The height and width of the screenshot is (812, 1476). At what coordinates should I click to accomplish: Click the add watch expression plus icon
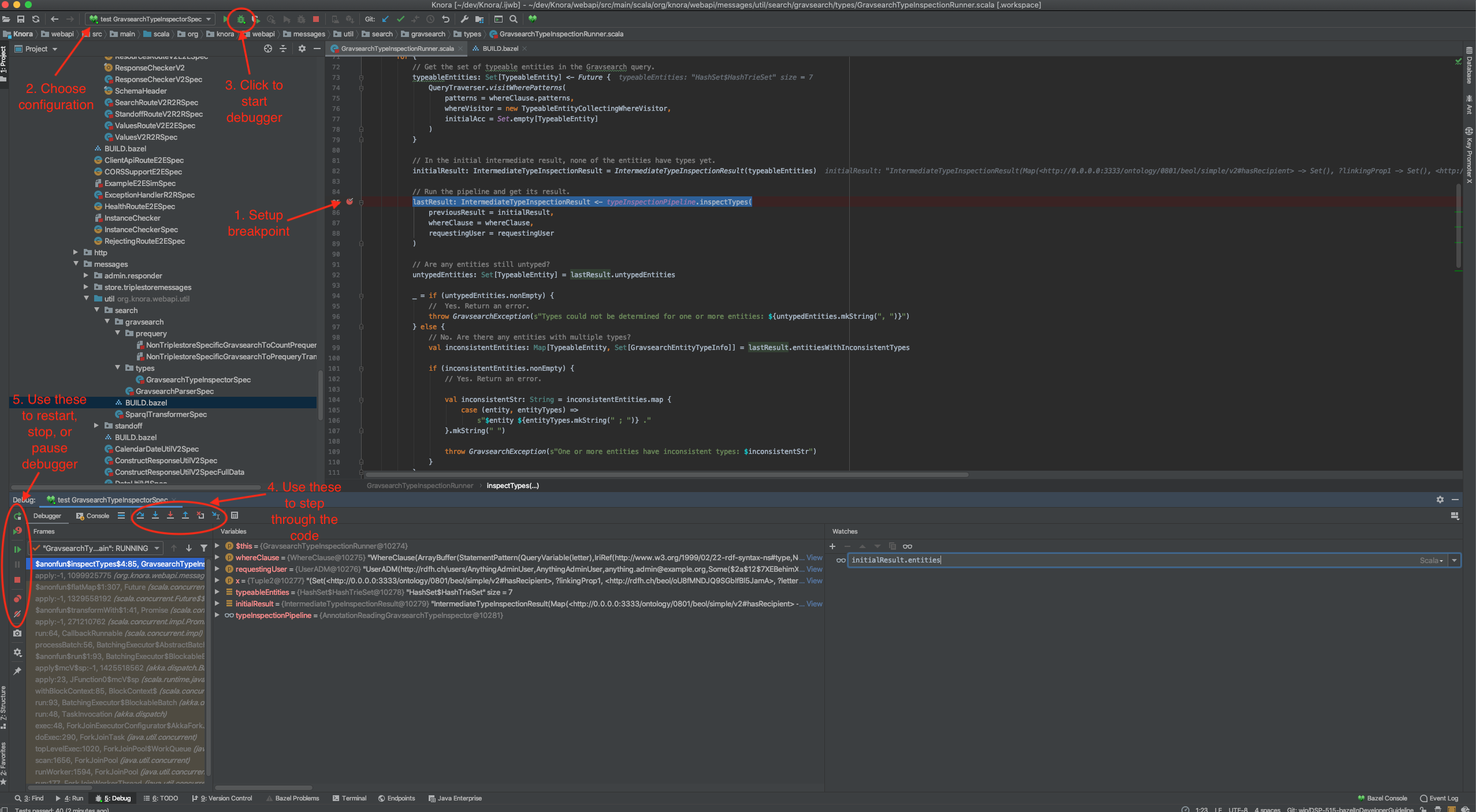[832, 546]
